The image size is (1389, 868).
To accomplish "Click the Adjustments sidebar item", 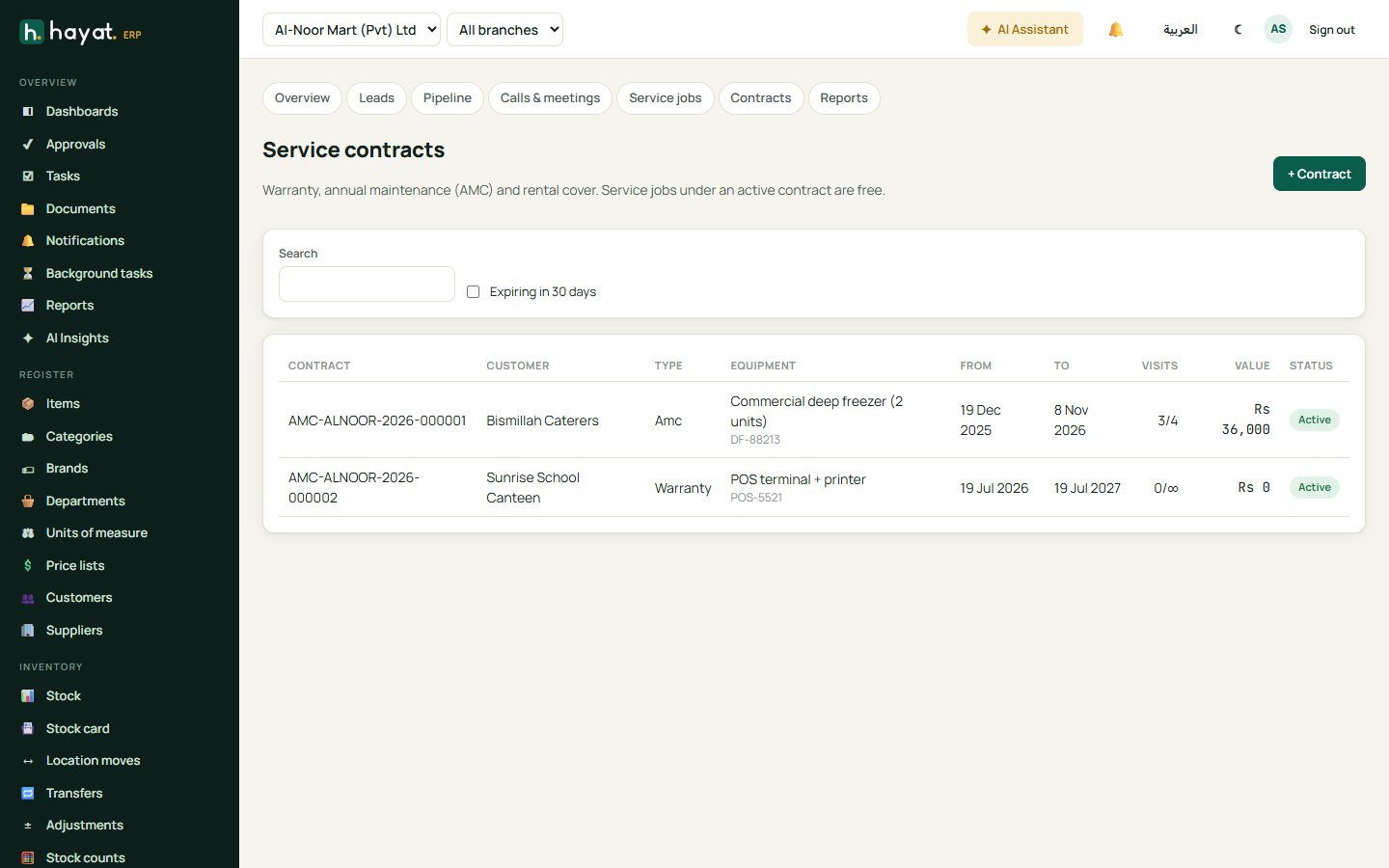I will coord(85,826).
